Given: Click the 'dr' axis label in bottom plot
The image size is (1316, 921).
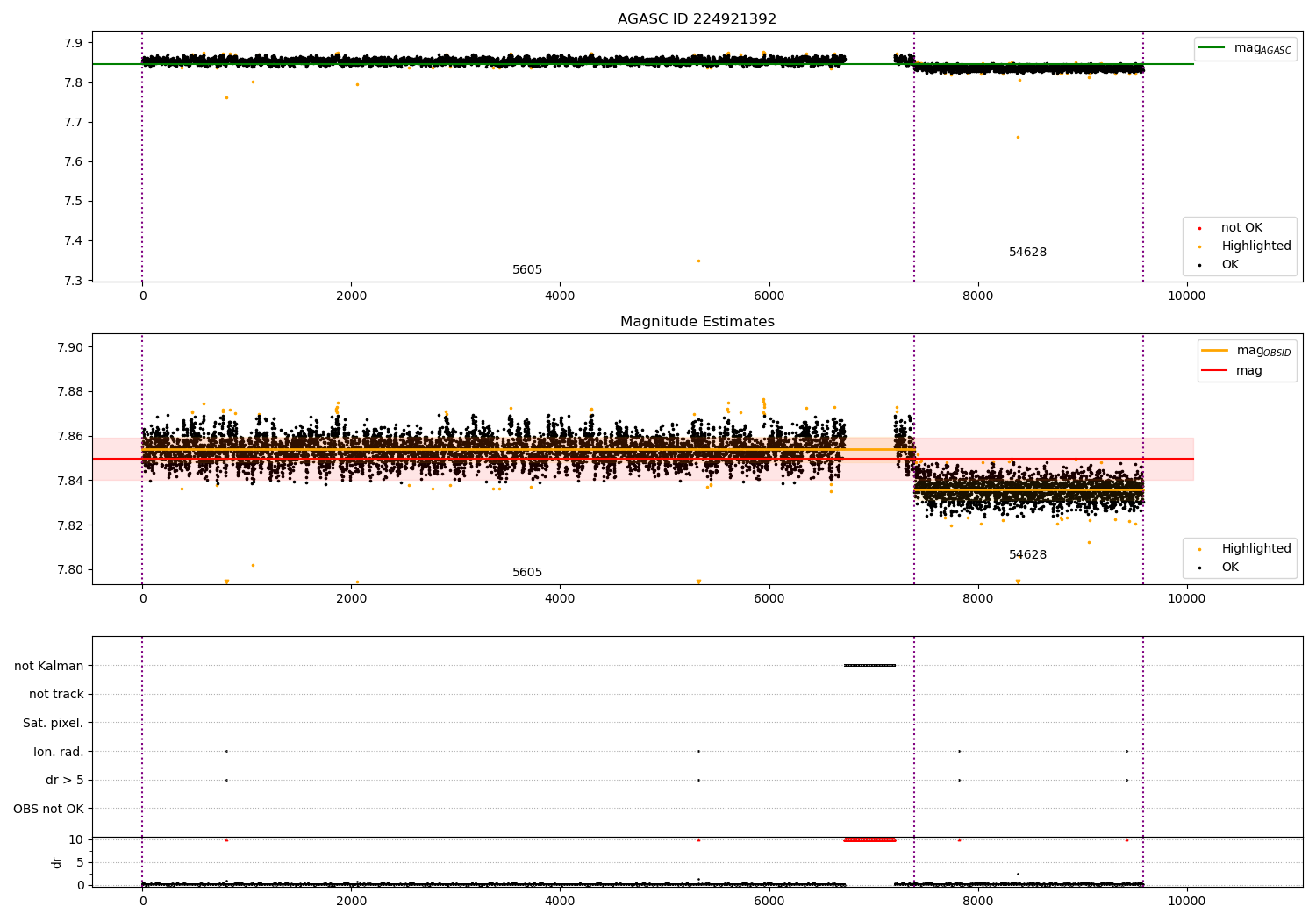Looking at the screenshot, I should (57, 862).
